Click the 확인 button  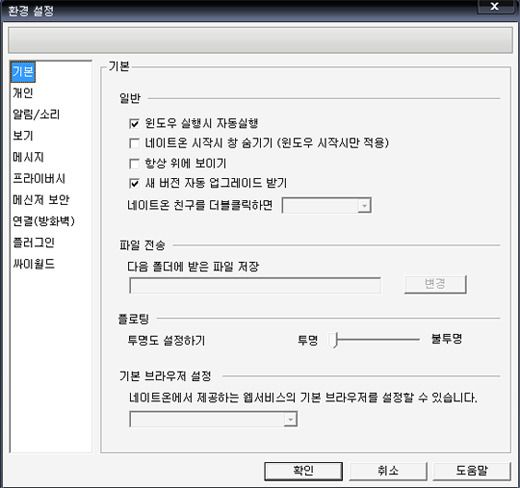point(303,471)
